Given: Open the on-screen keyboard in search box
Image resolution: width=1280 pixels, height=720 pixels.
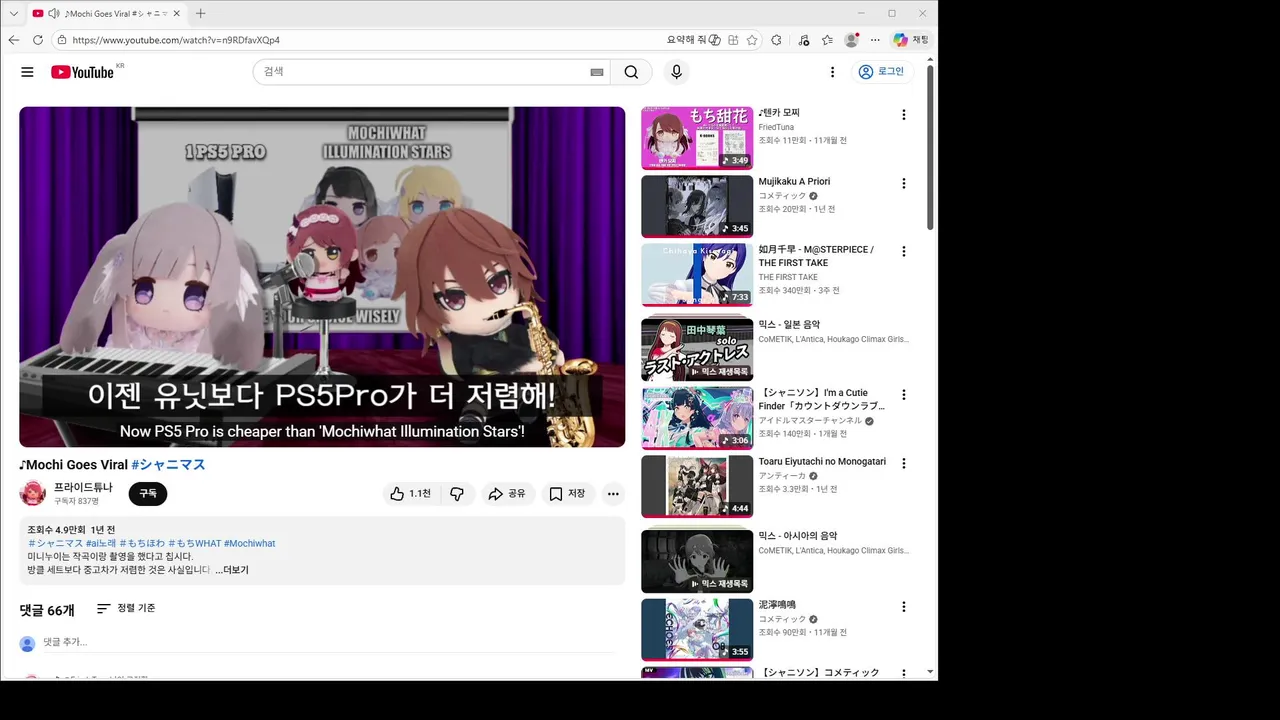Looking at the screenshot, I should [x=597, y=72].
